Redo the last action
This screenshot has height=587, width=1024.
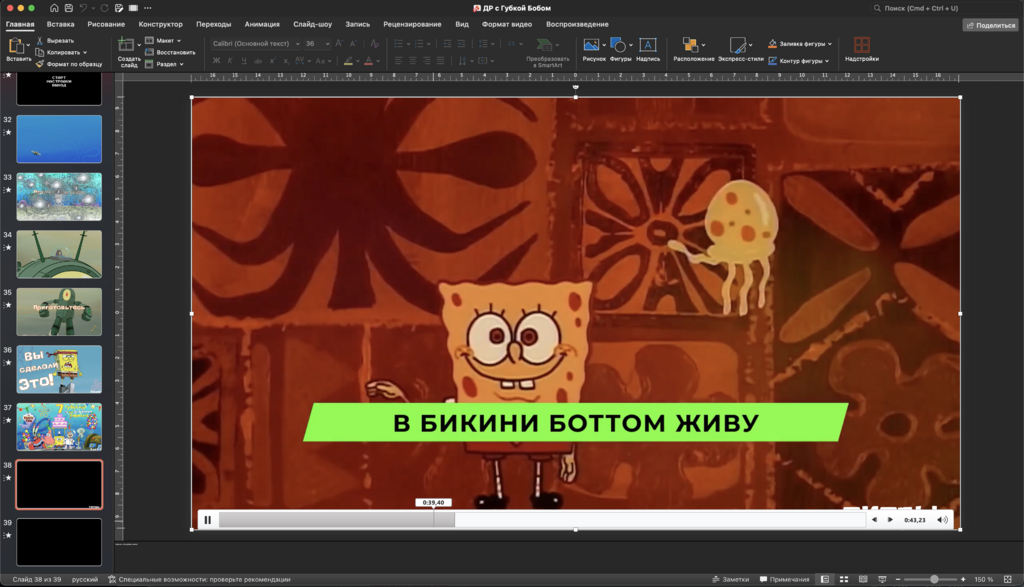[x=104, y=8]
